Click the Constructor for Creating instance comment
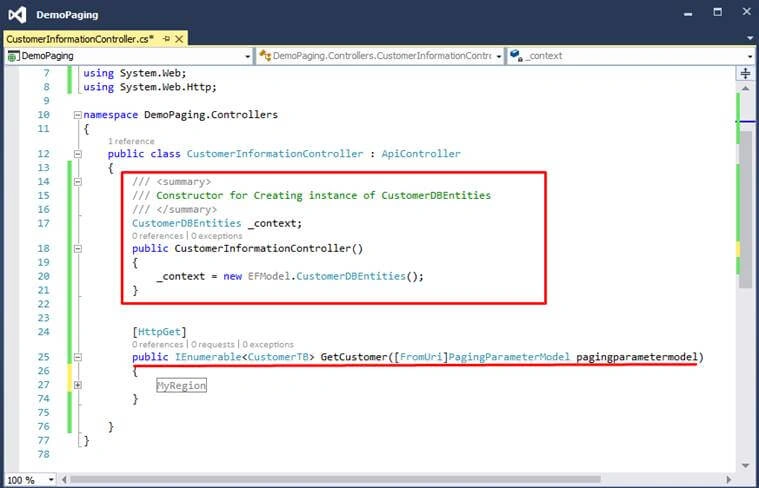Screen dimensions: 759x488 (x=323, y=196)
